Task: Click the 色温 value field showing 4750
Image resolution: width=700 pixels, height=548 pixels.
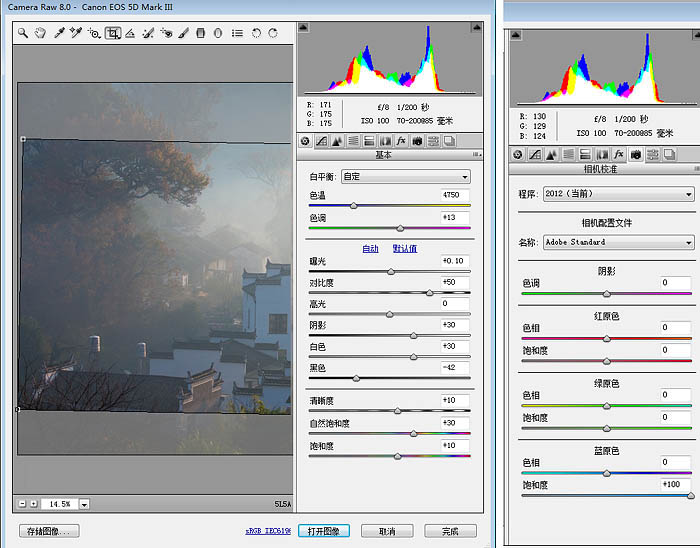Action: [455, 195]
